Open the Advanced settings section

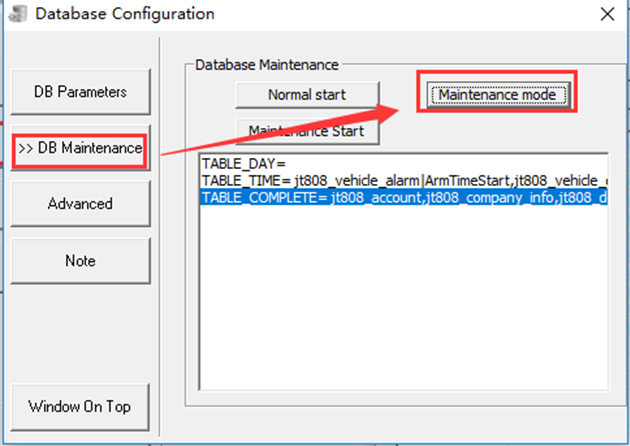pyautogui.click(x=80, y=204)
